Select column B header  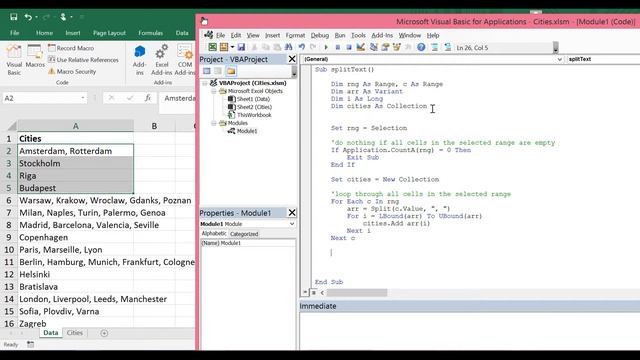click(x=154, y=126)
